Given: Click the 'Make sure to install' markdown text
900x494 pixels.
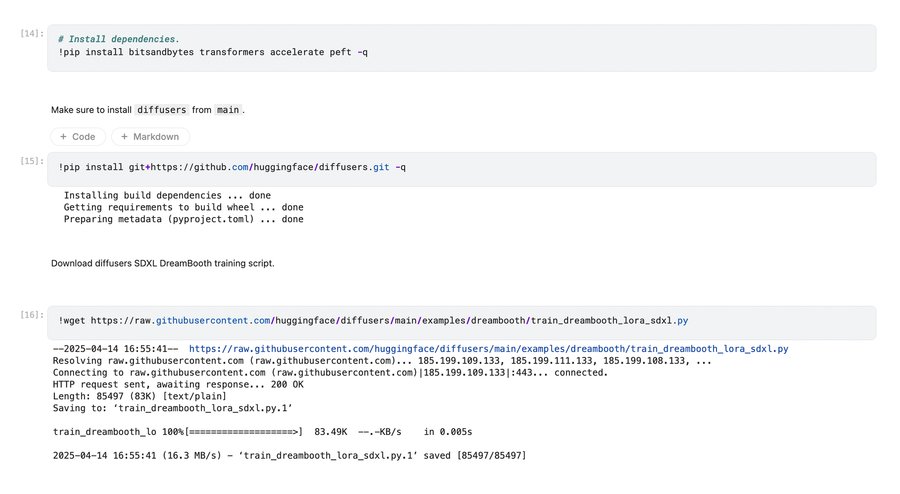Looking at the screenshot, I should (x=91, y=110).
